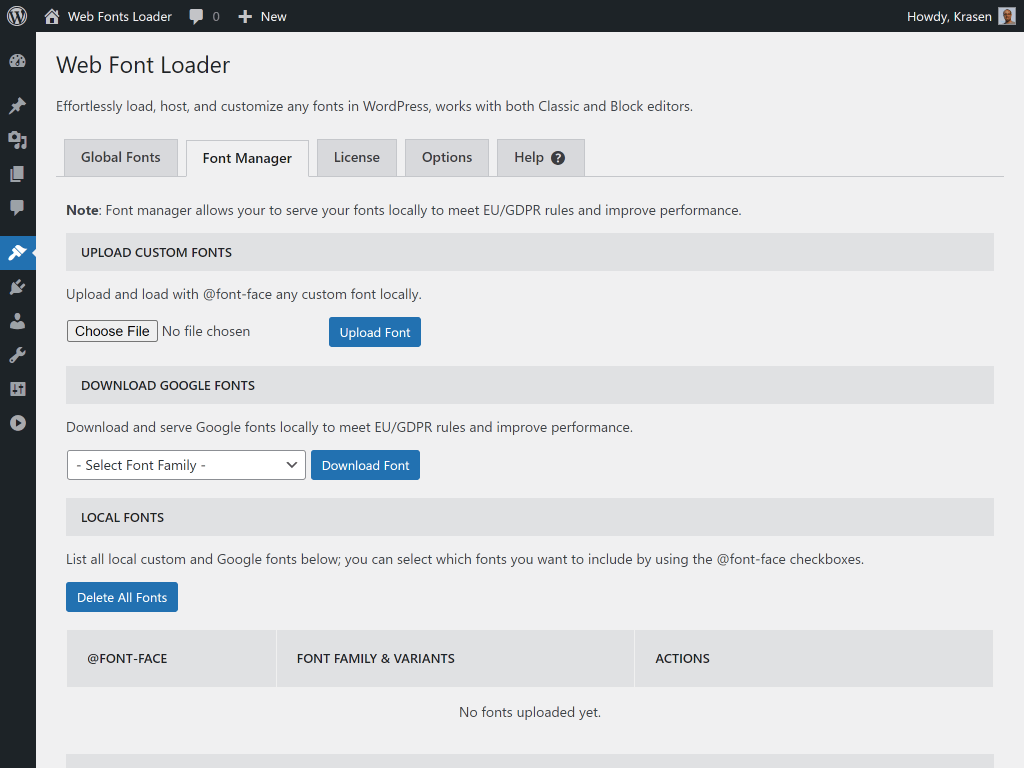Switch to the Options tab

coord(447,157)
